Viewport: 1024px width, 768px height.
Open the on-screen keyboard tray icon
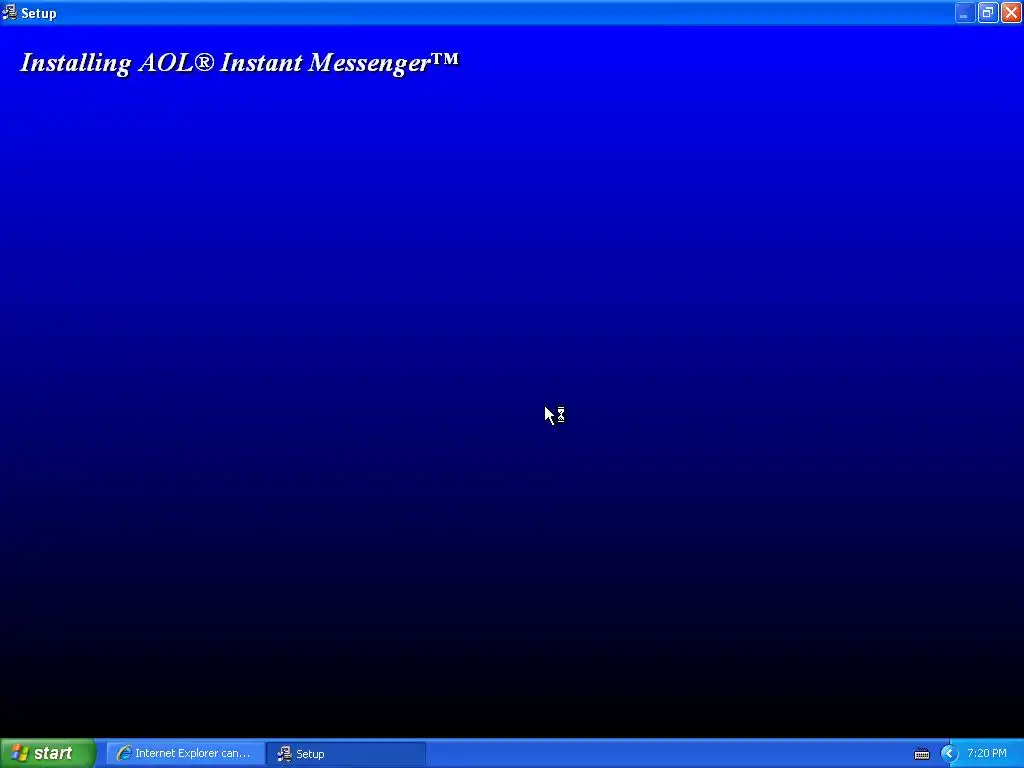(x=921, y=754)
